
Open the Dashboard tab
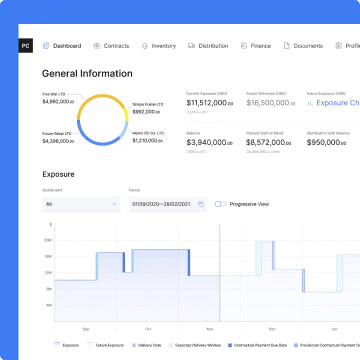click(x=62, y=46)
